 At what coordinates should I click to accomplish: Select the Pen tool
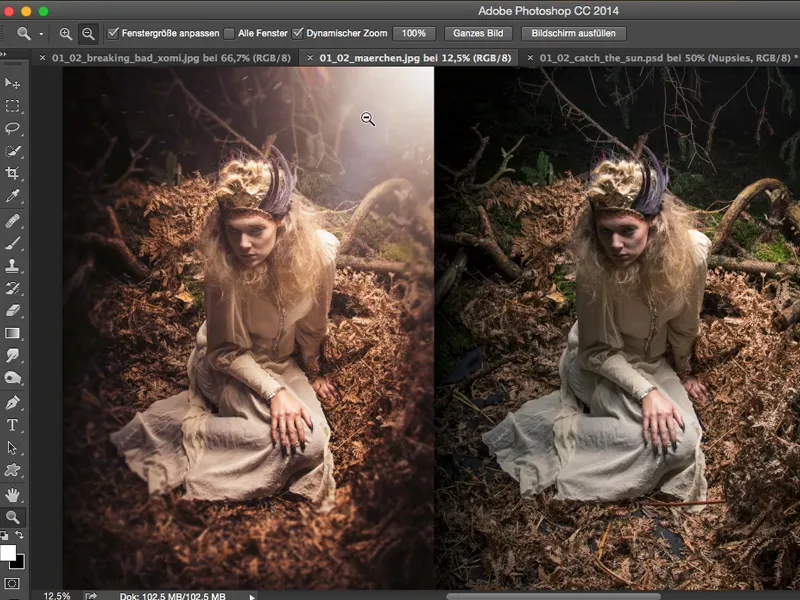click(x=12, y=403)
